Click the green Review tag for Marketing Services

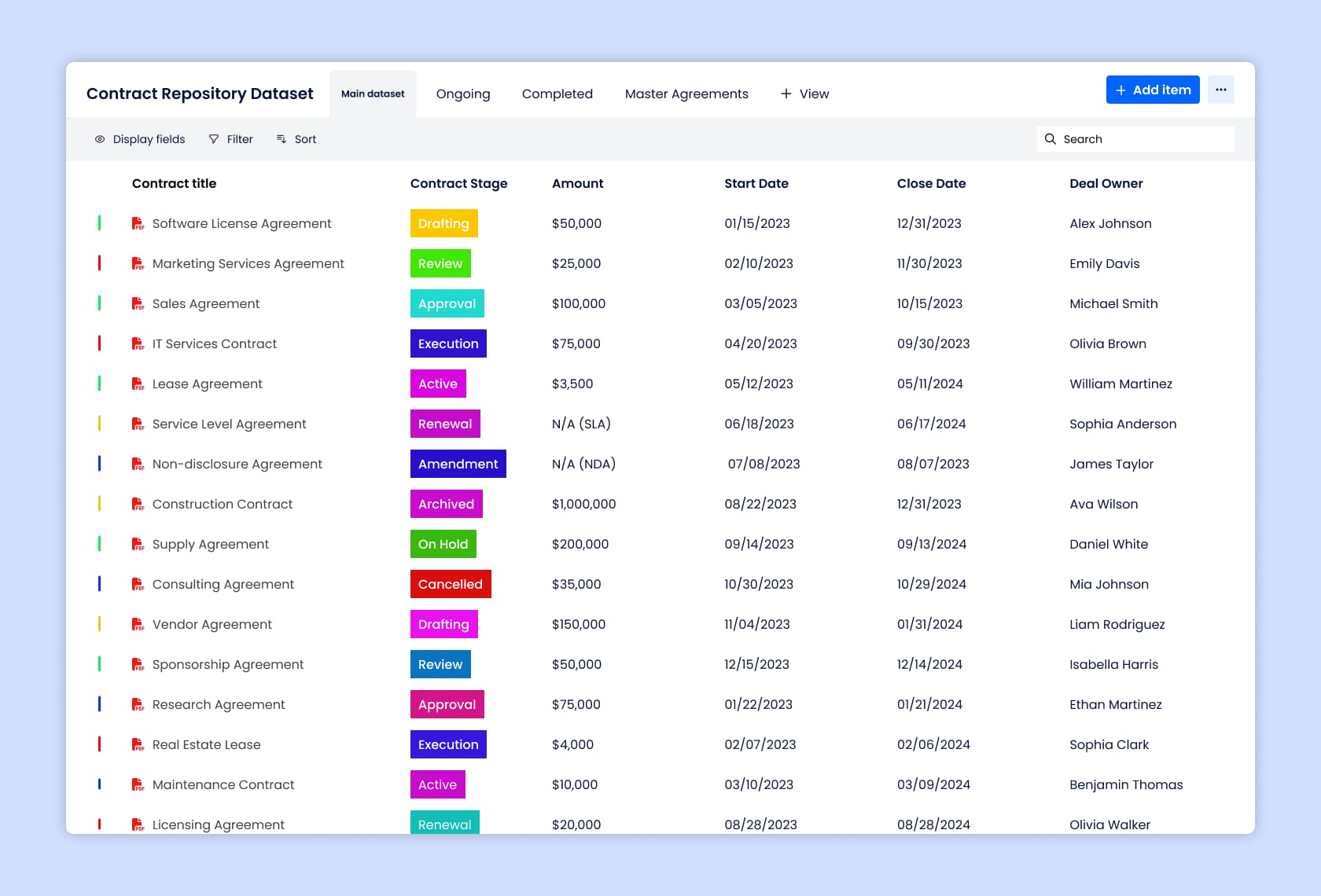tap(440, 263)
